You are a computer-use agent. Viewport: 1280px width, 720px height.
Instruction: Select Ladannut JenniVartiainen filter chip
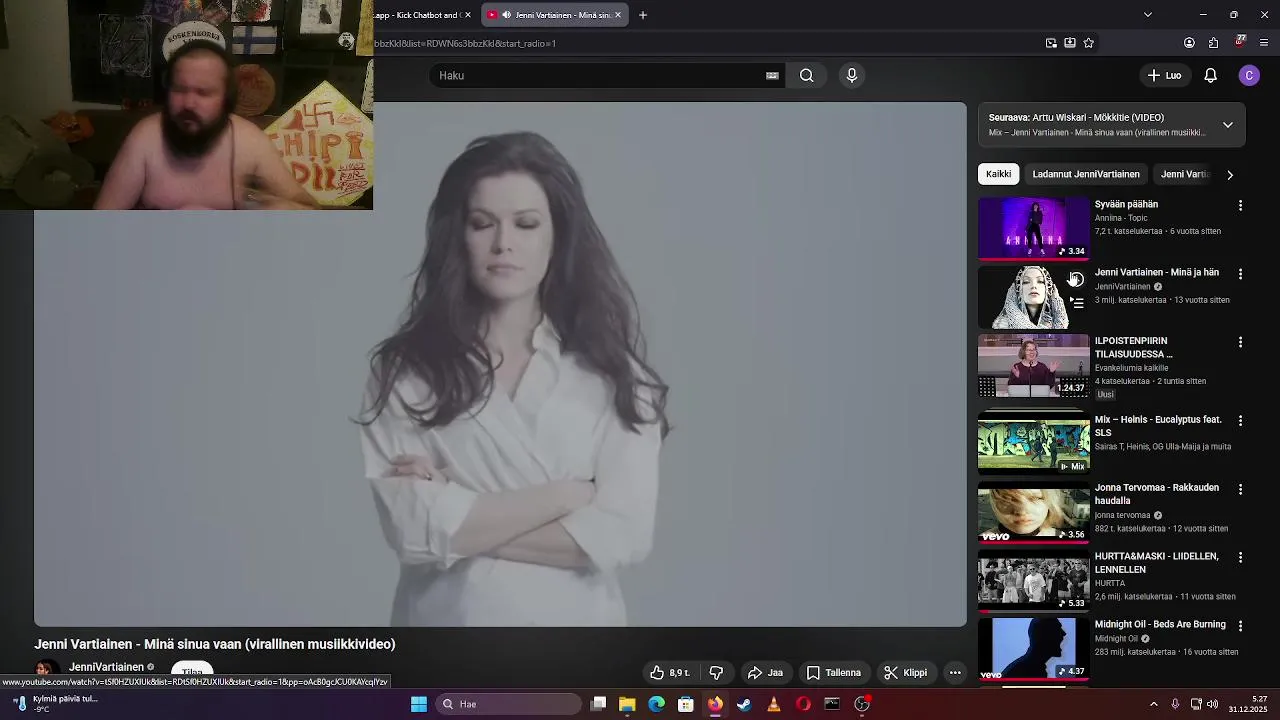pyautogui.click(x=1086, y=174)
